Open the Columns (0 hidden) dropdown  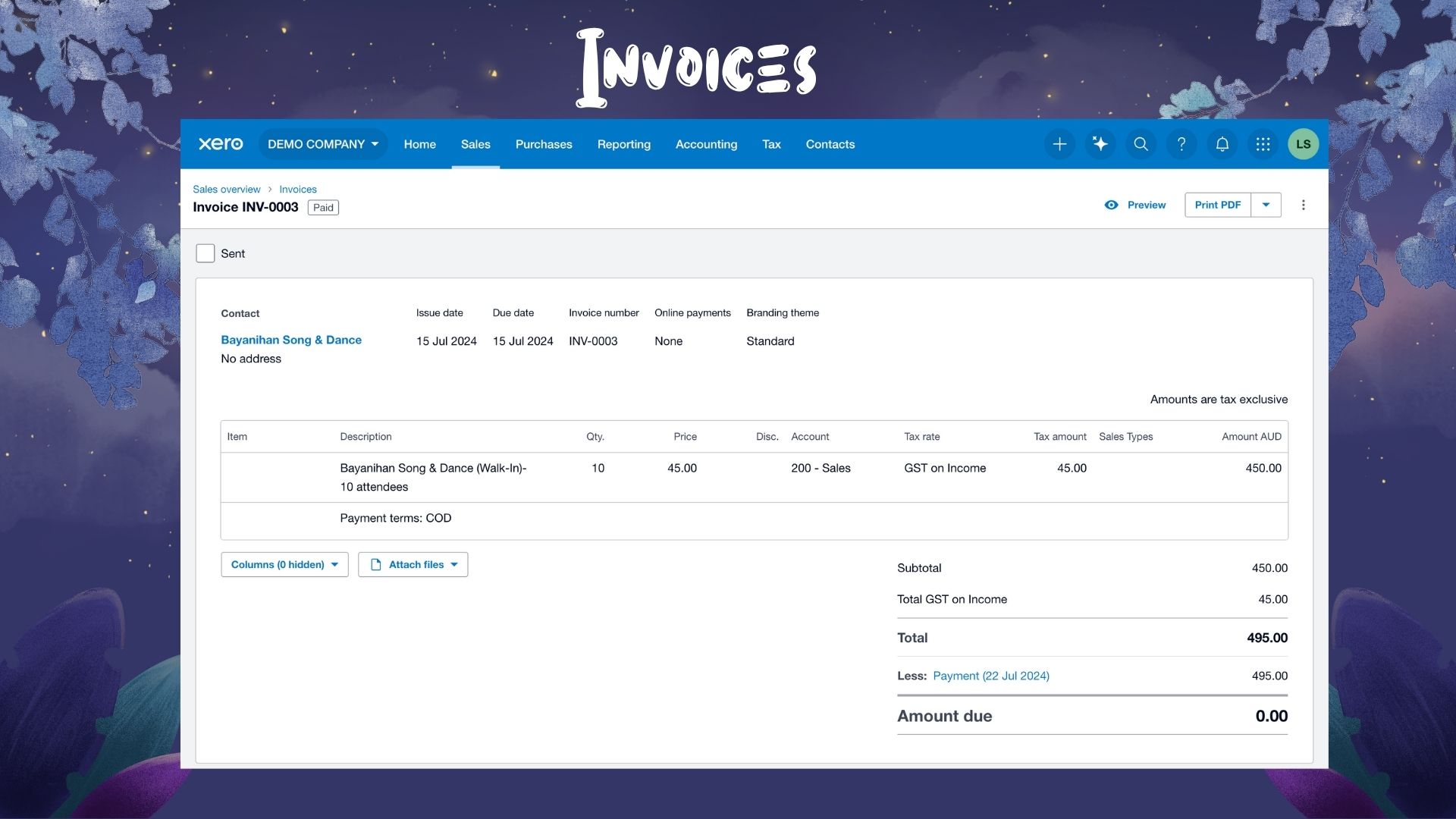click(284, 564)
